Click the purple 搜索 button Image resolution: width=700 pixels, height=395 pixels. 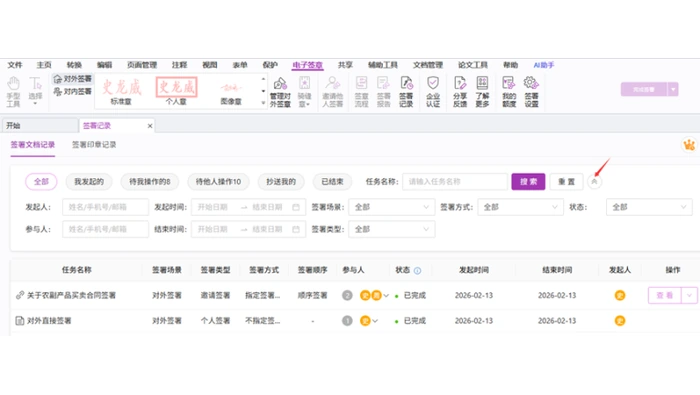click(x=528, y=182)
